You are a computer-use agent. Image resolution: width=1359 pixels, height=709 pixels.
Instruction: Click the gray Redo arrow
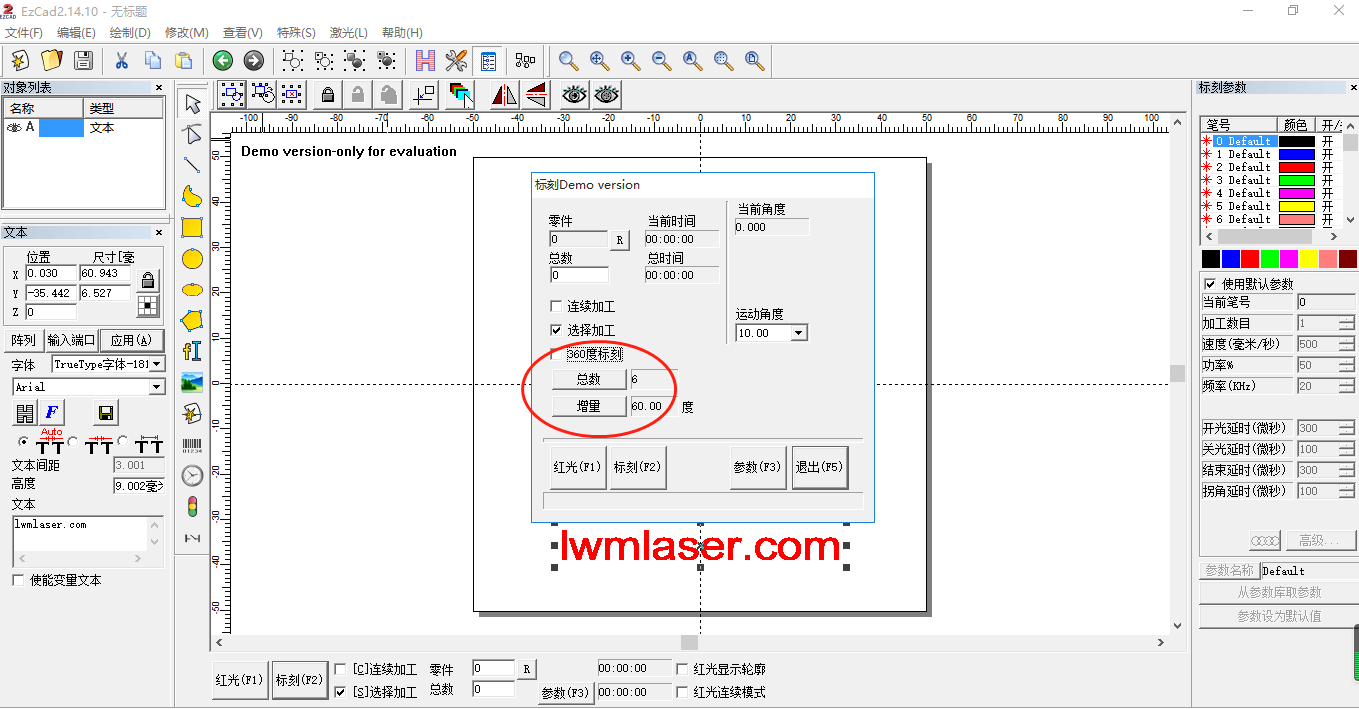pos(253,60)
